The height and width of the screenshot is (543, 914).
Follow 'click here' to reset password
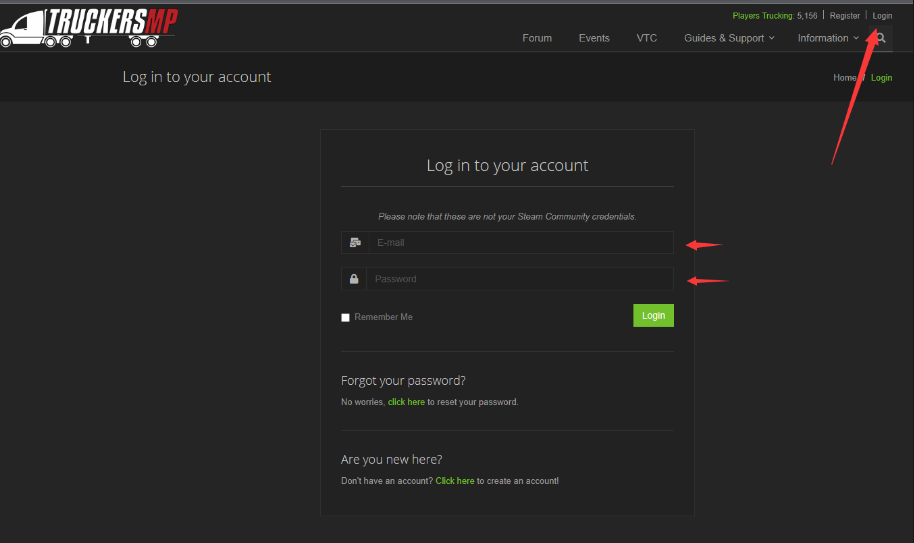(x=406, y=402)
